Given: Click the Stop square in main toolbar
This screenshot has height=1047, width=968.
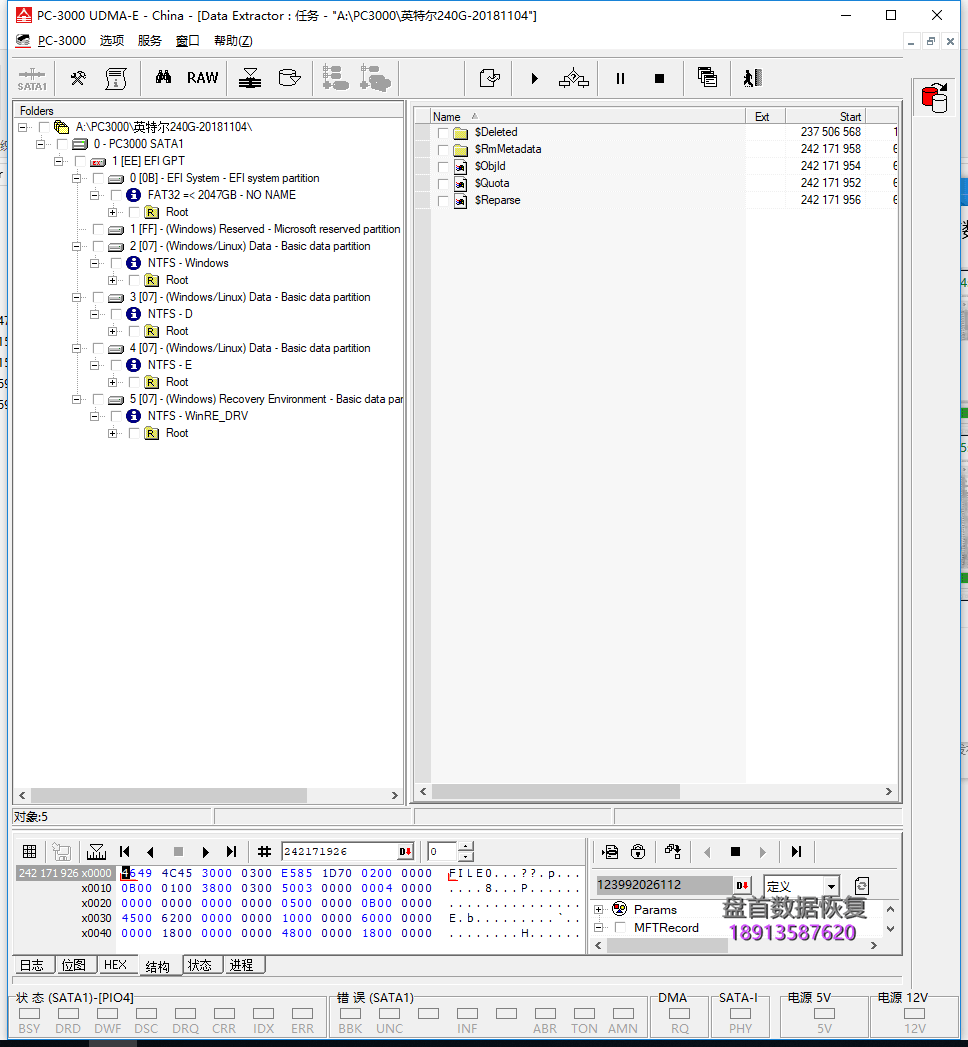Looking at the screenshot, I should point(660,79).
